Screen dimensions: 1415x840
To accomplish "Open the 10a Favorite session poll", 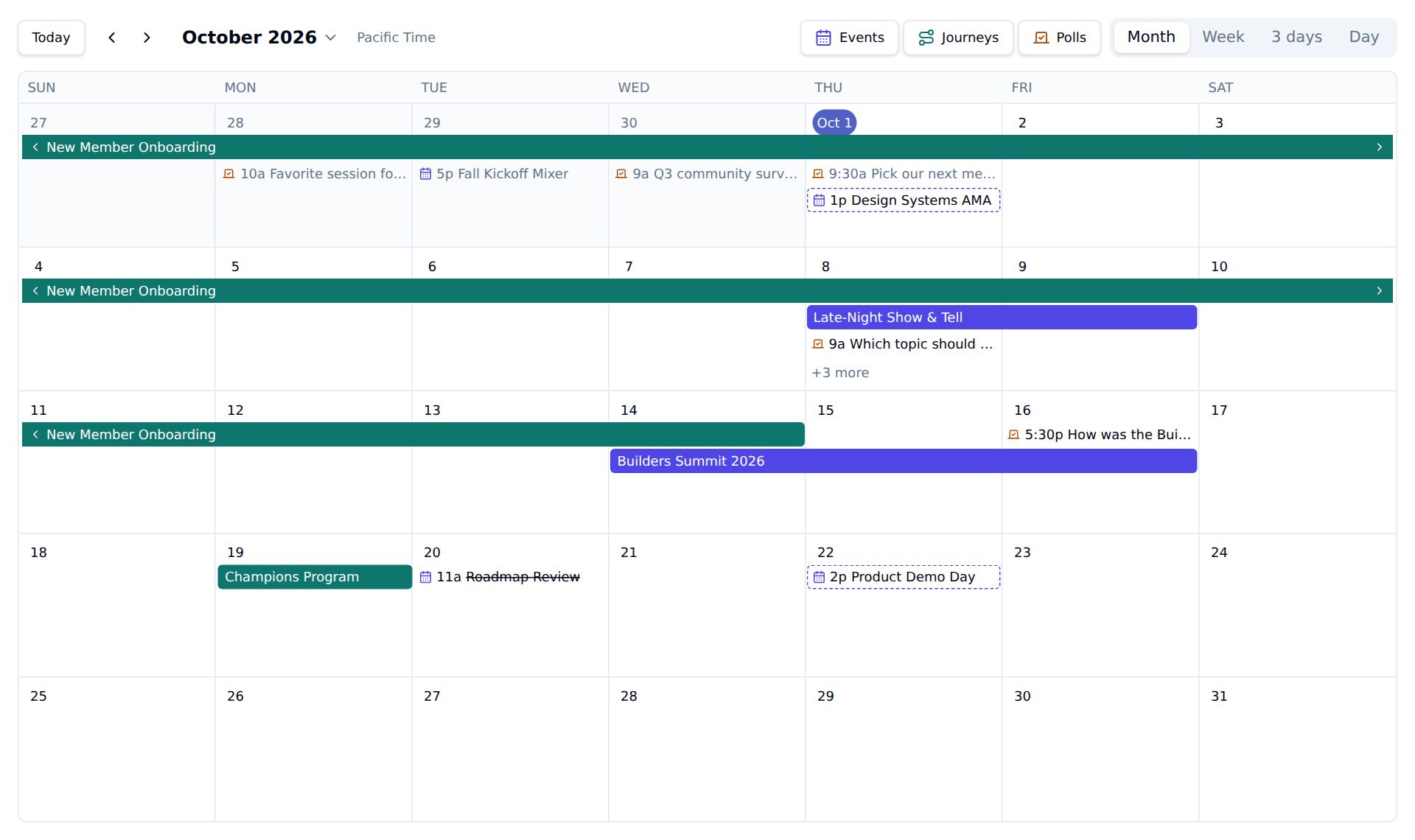I will 315,174.
